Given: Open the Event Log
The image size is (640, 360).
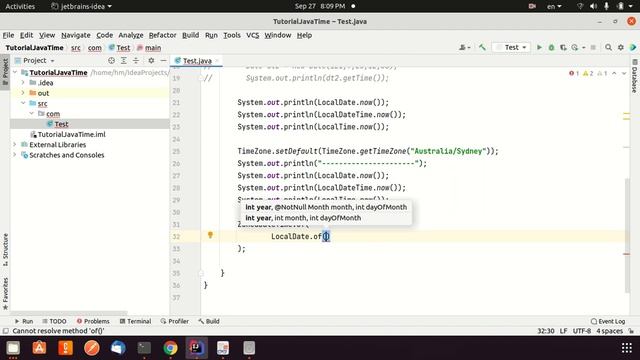Looking at the screenshot, I should (608, 321).
